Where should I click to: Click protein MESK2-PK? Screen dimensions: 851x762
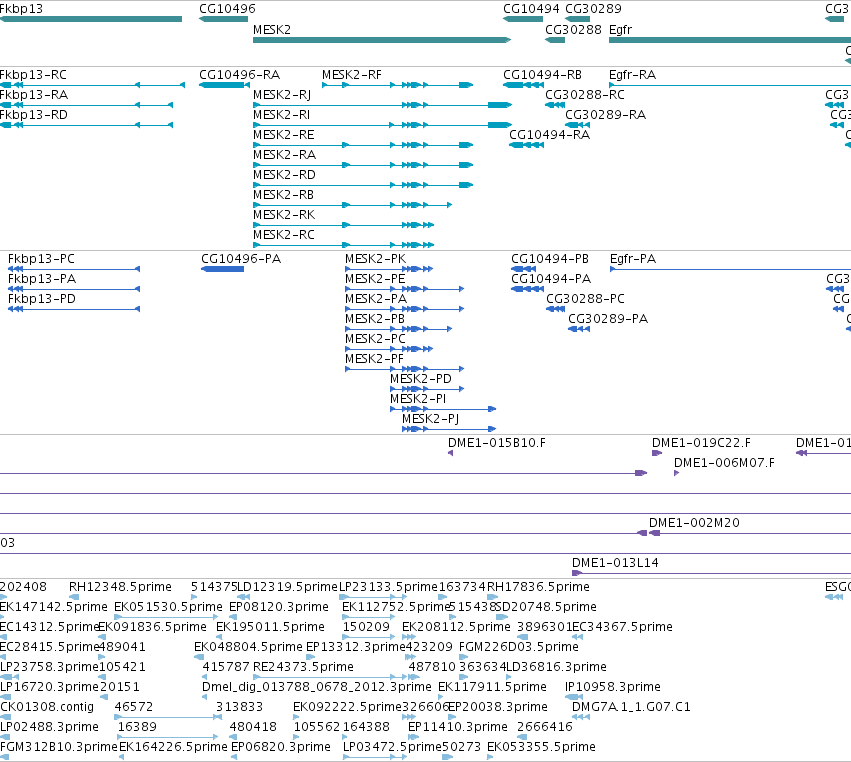click(376, 258)
